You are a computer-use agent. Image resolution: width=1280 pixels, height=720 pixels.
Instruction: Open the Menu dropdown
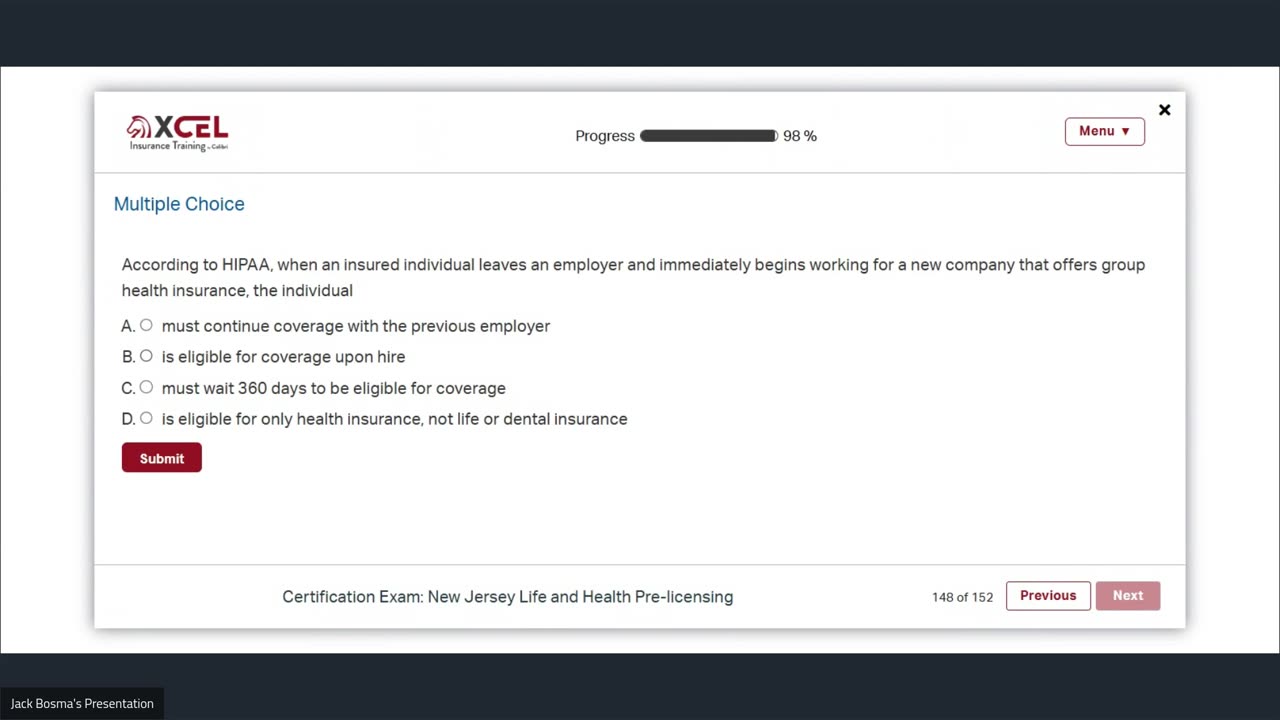pos(1104,131)
